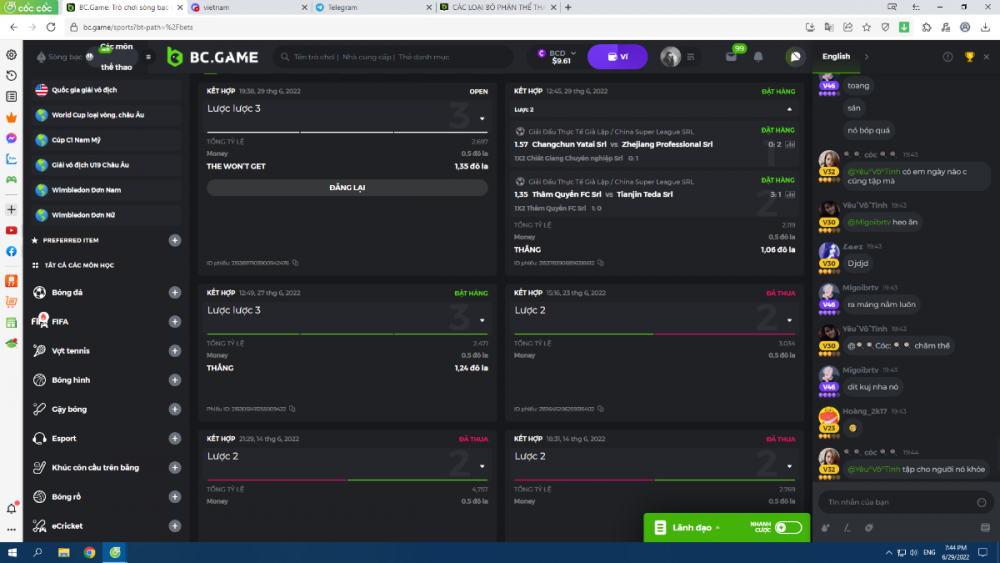Open the GIF picker in chat
The image size is (1000, 563).
pyautogui.click(x=986, y=528)
